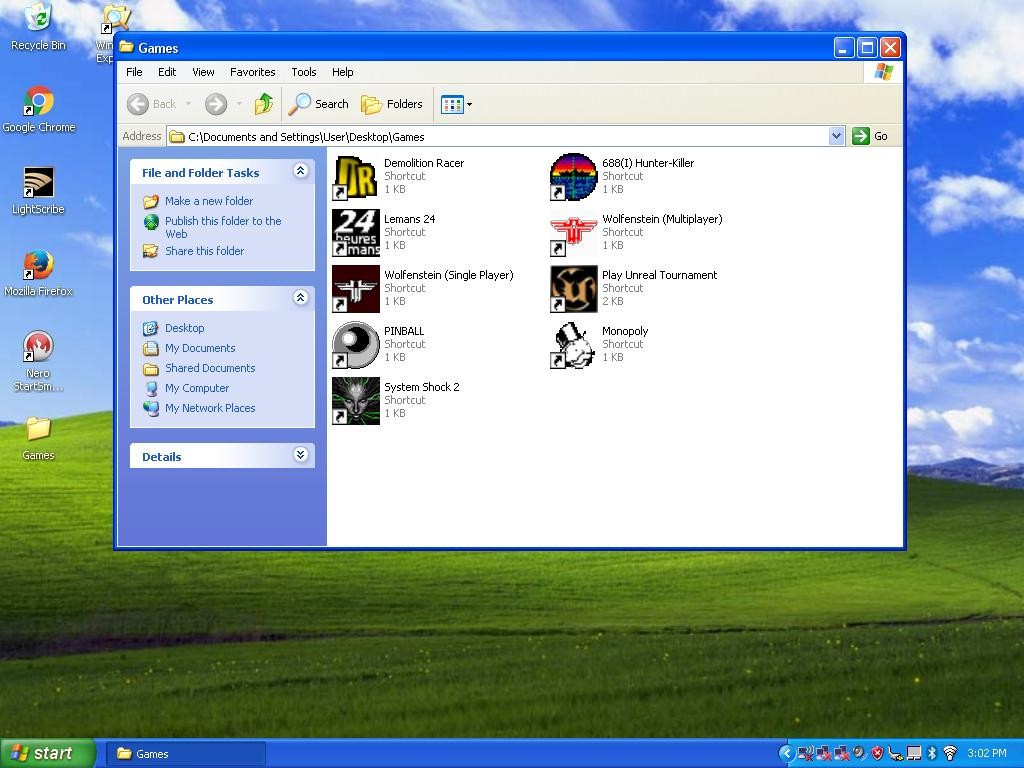Select the Monopoly shortcut icon

[574, 345]
